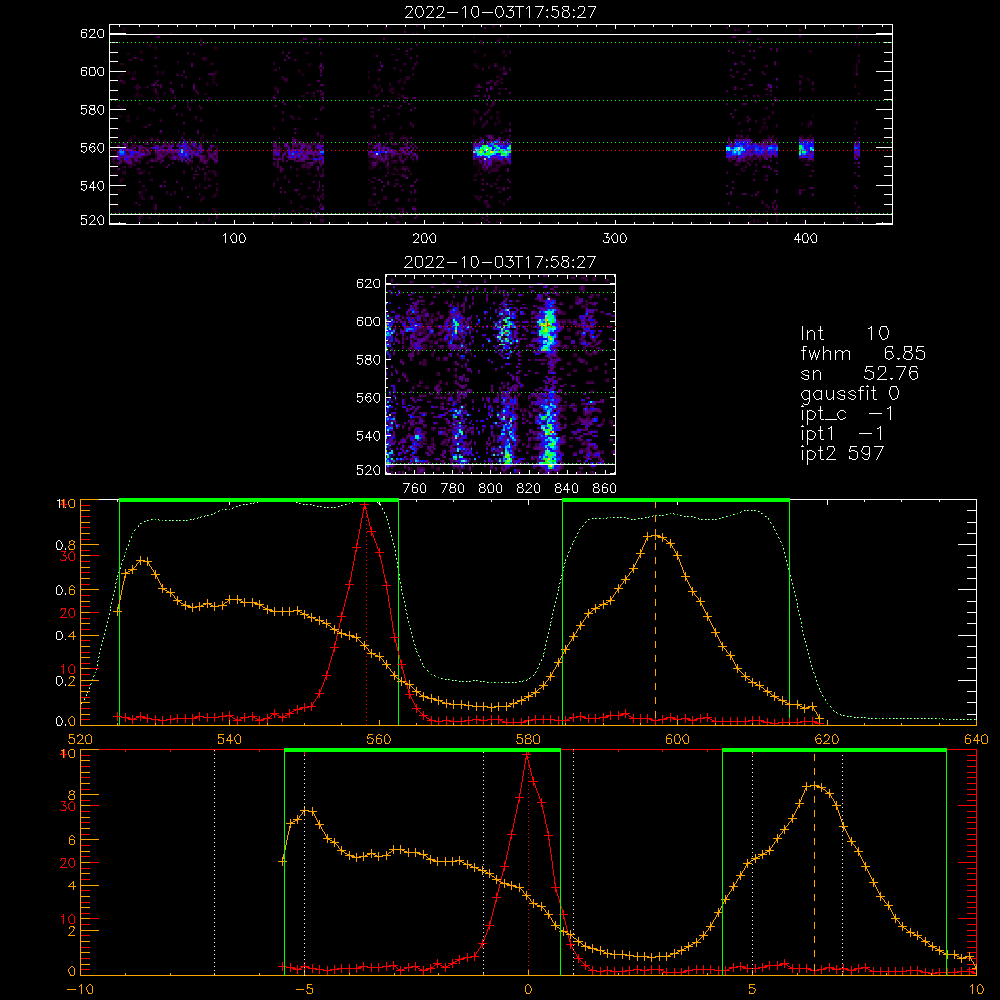Click the 860 x-axis label of small spectrogram

click(605, 489)
